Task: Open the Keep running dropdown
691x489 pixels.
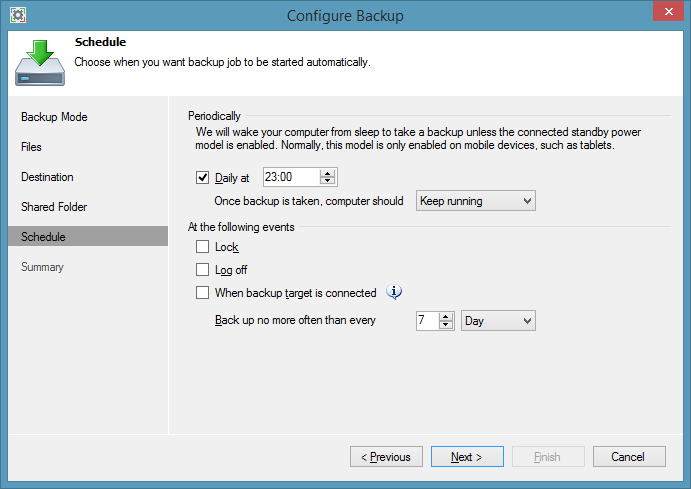Action: pyautogui.click(x=475, y=201)
